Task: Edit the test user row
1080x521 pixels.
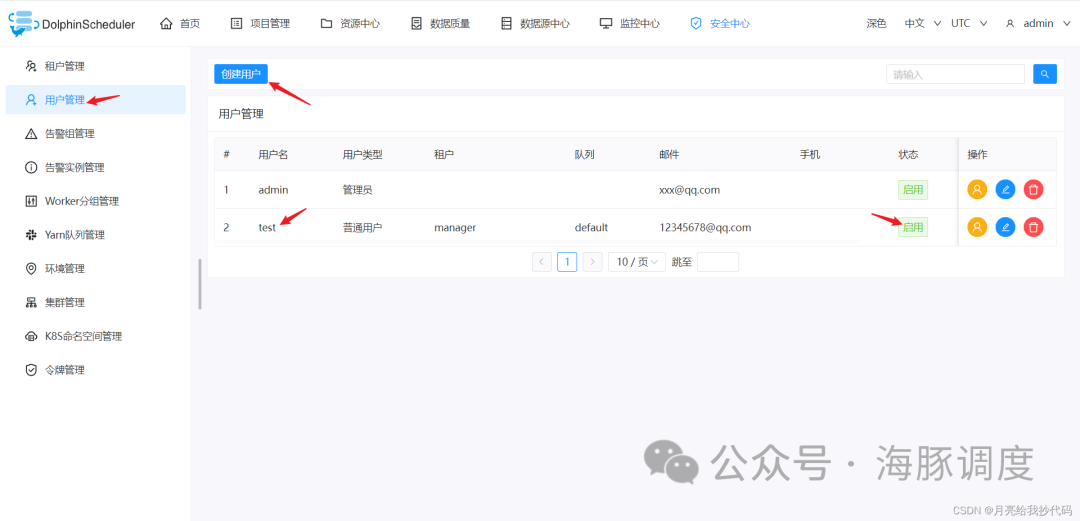Action: [x=1006, y=227]
